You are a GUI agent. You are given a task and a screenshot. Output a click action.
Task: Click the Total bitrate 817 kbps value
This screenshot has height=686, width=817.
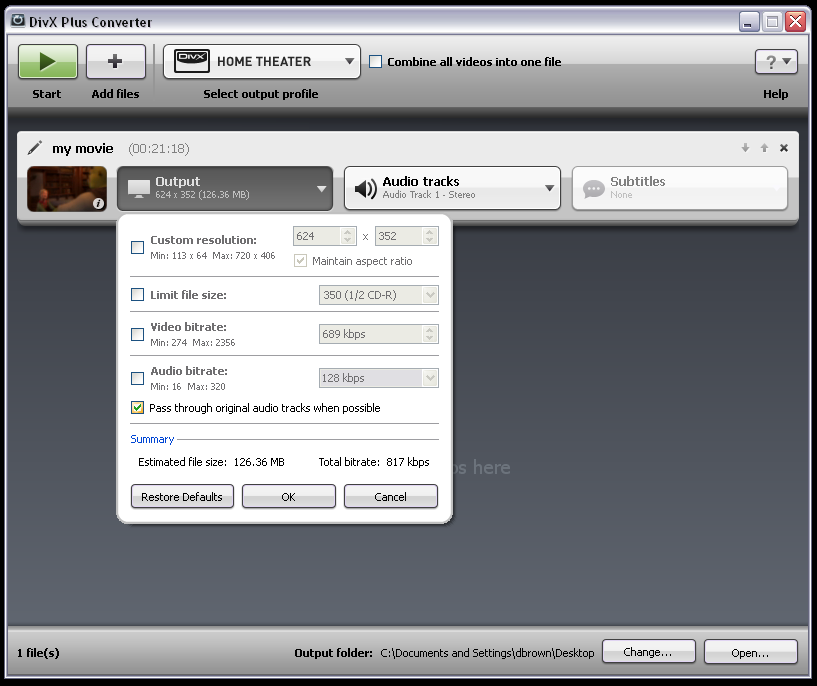click(407, 462)
